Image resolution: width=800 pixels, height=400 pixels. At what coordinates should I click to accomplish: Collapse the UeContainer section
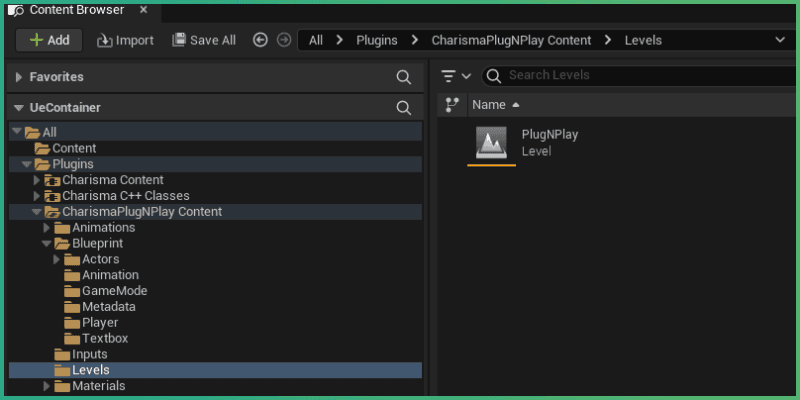(x=19, y=108)
